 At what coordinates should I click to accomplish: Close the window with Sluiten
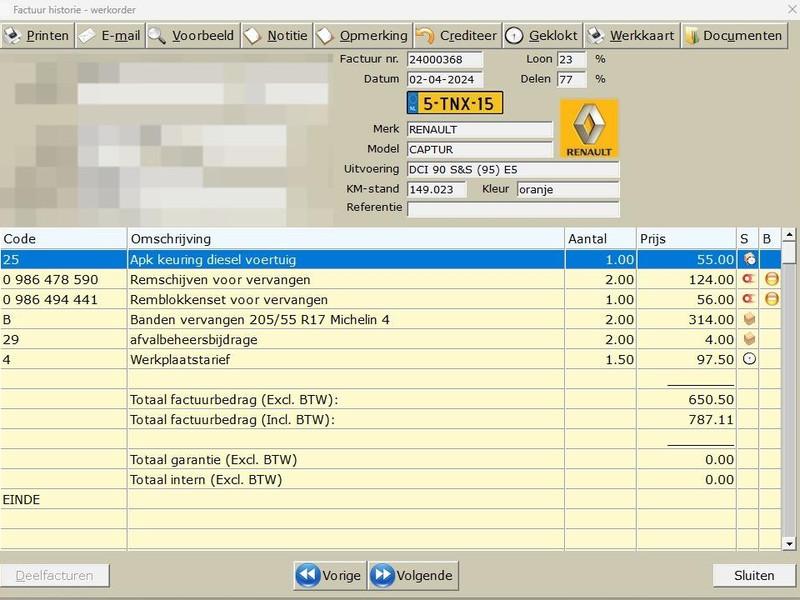753,575
